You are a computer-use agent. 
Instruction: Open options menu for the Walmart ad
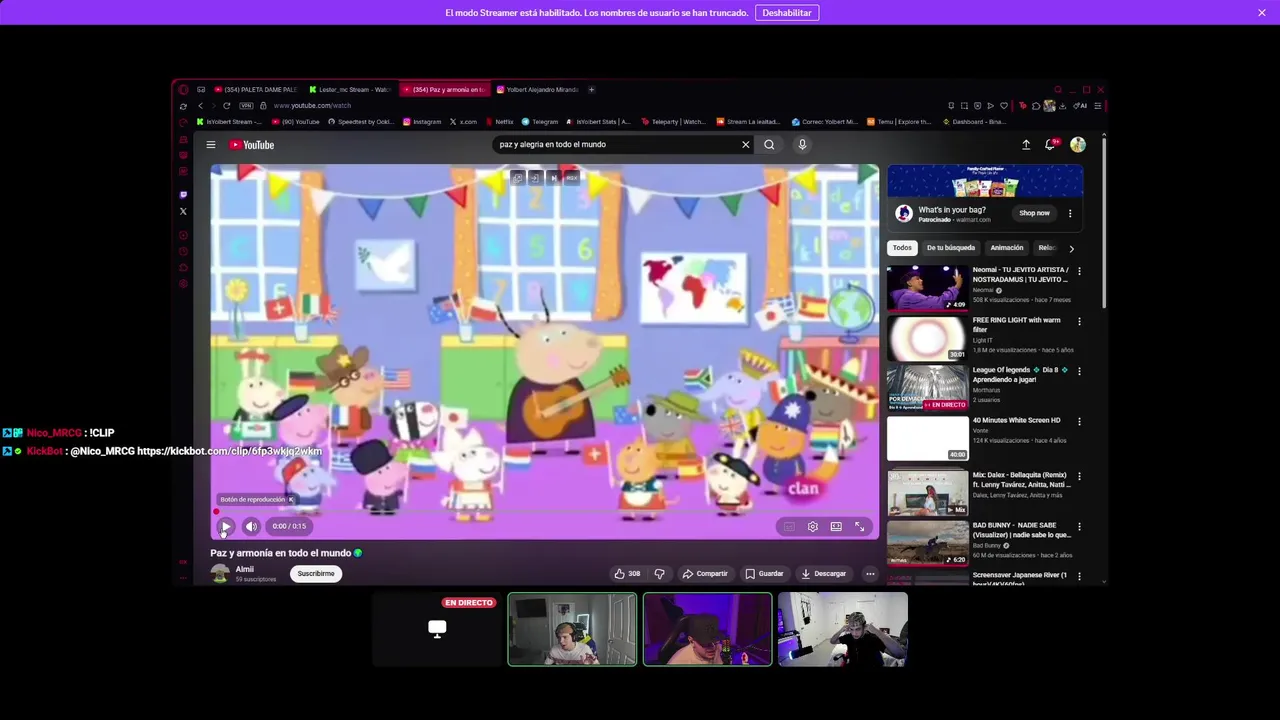[1070, 213]
